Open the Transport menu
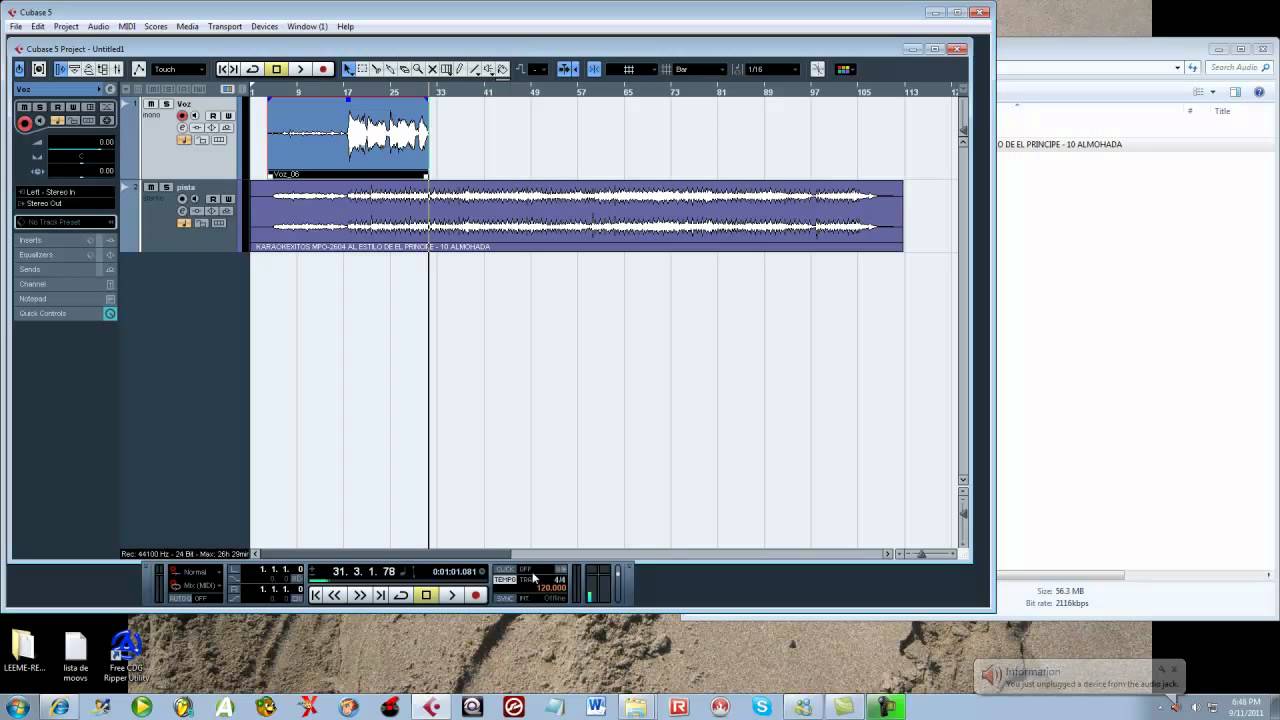The height and width of the screenshot is (720, 1280). tap(225, 26)
